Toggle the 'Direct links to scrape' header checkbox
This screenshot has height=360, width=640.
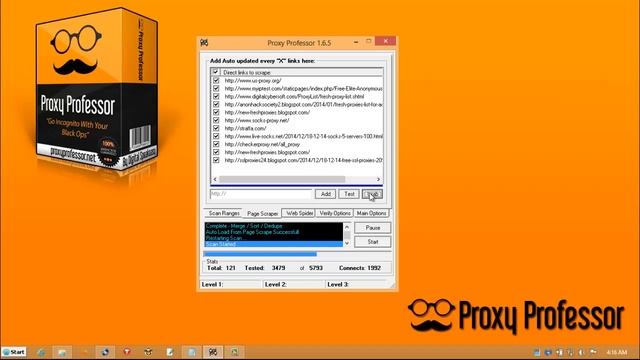216,72
